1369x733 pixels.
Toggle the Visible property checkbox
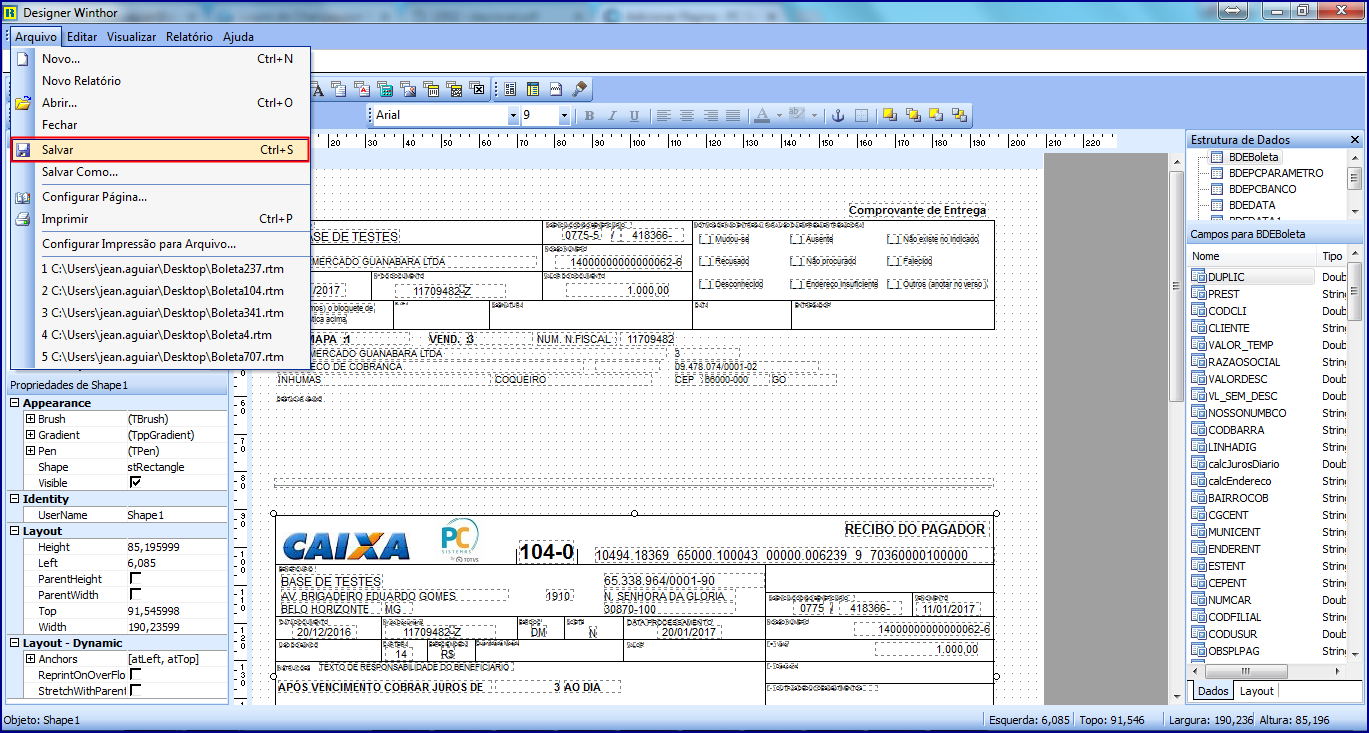click(x=135, y=483)
